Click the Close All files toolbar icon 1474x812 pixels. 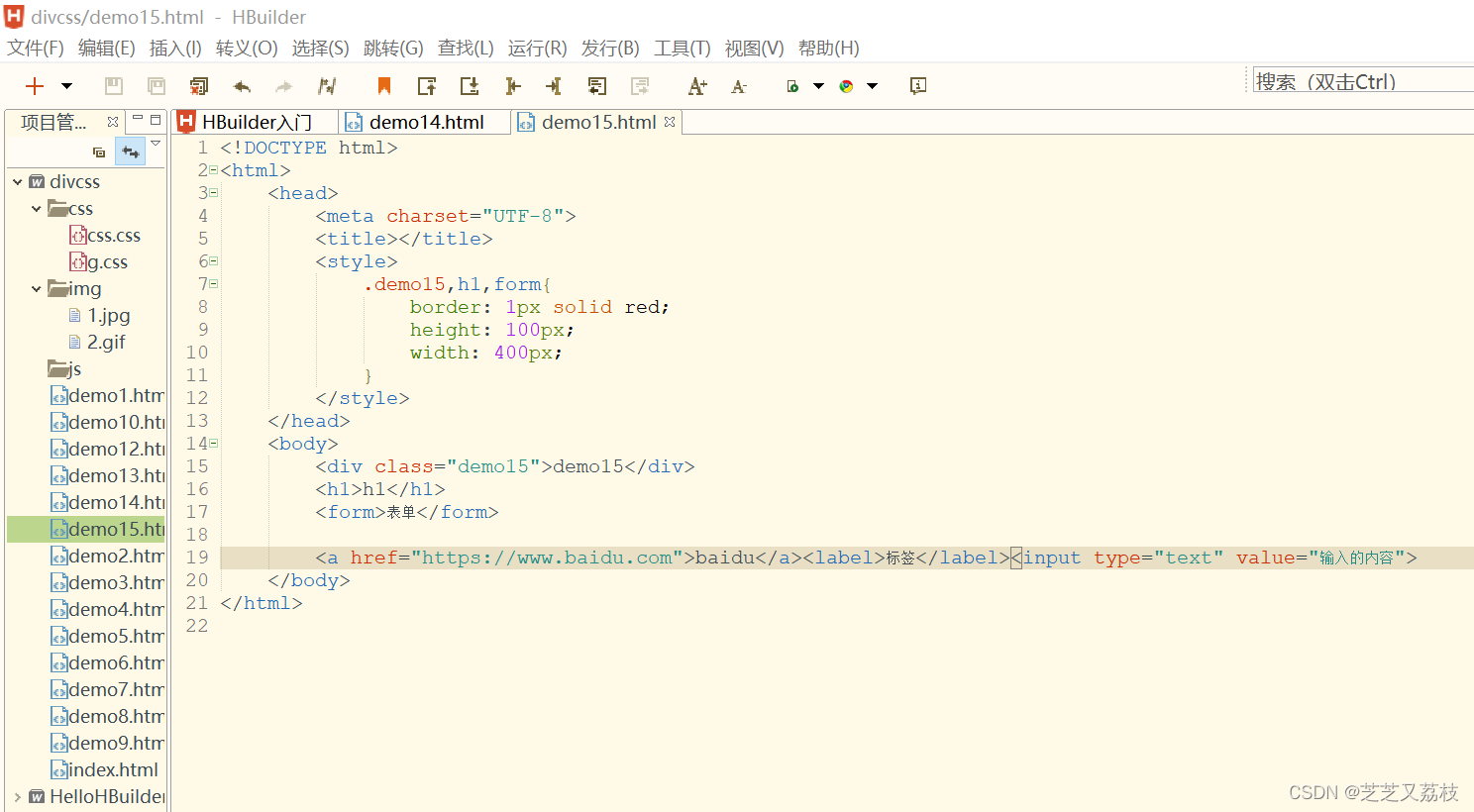pyautogui.click(x=199, y=86)
